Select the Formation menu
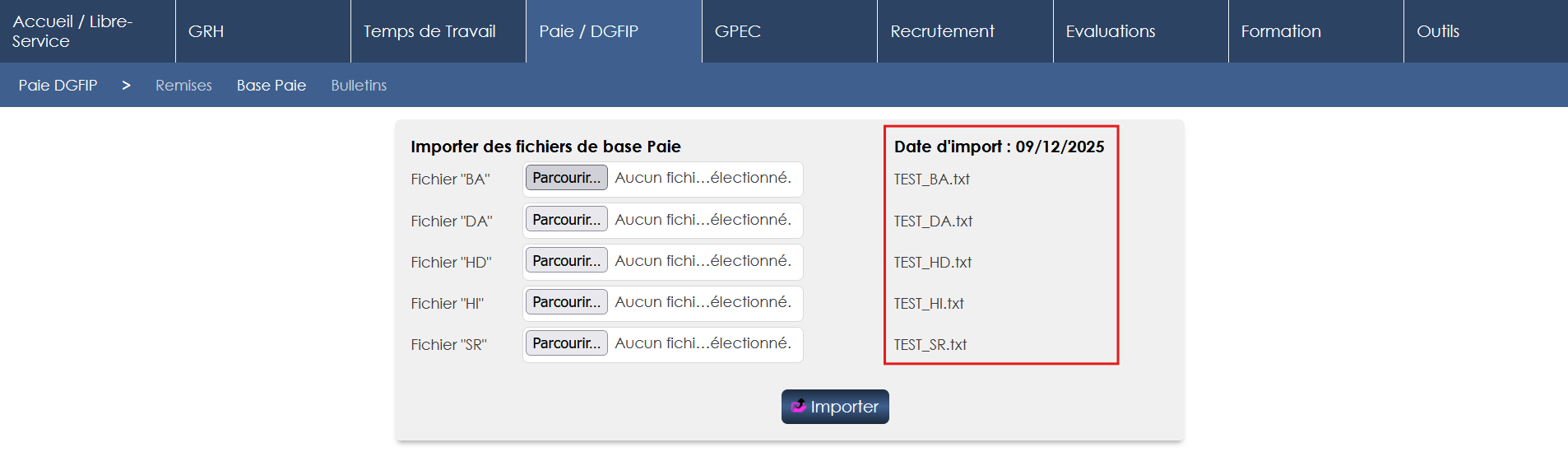Viewport: 1568px width, 452px height. (x=1281, y=31)
